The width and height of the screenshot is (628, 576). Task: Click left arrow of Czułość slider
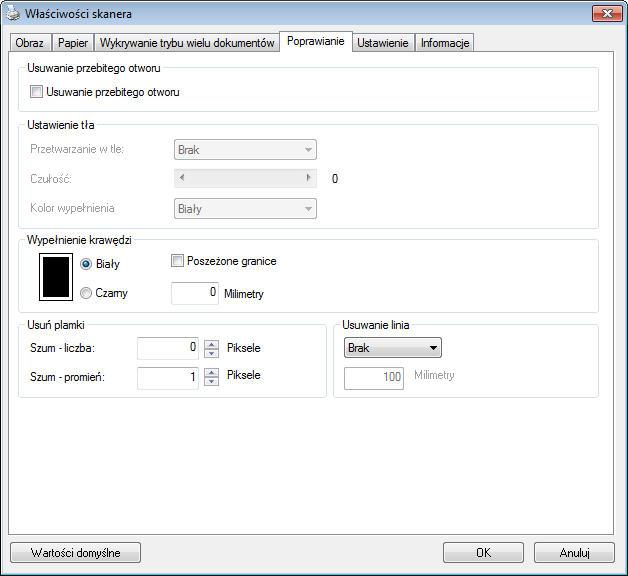tap(182, 177)
